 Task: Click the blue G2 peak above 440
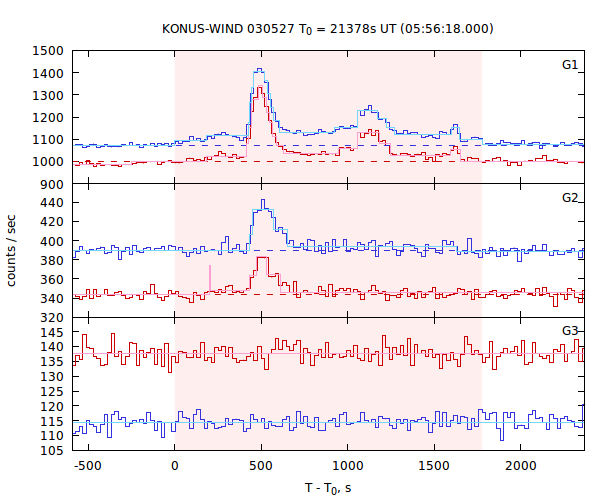(x=263, y=202)
